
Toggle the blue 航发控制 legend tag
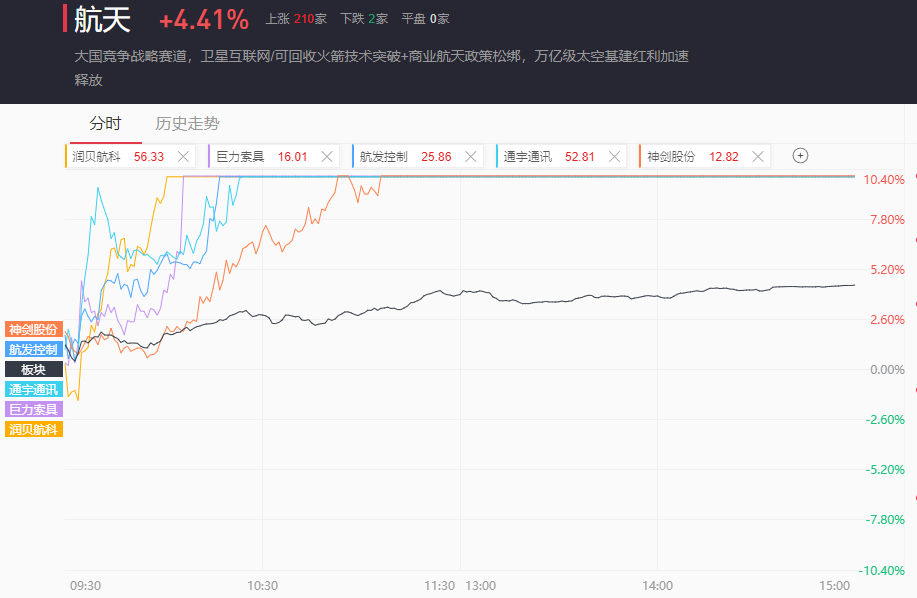[34, 349]
